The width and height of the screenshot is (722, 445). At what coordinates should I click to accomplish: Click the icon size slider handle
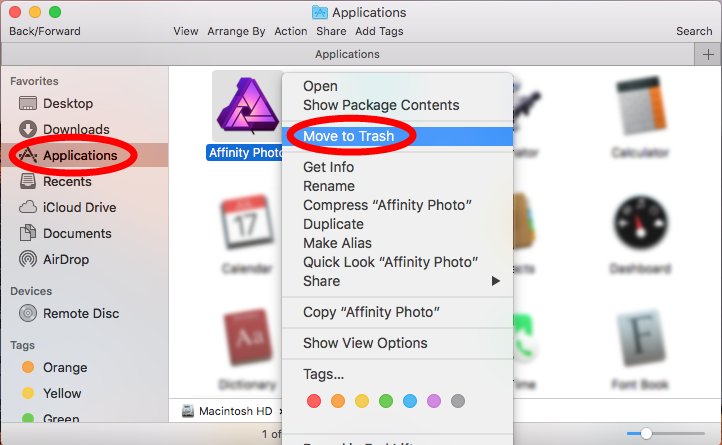pos(647,434)
